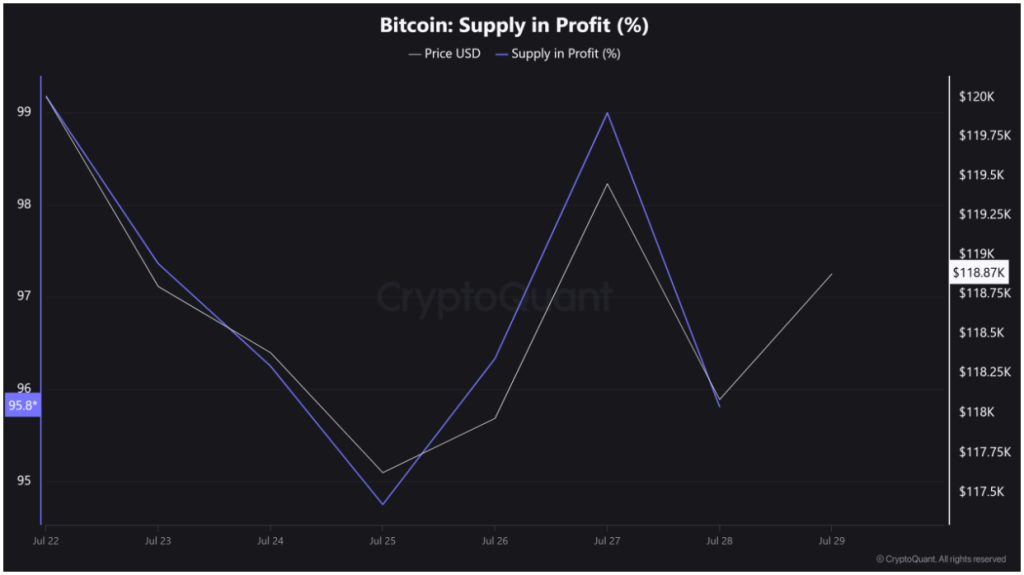Click the purple 95.8* value label
The width and height of the screenshot is (1024, 575).
pyautogui.click(x=23, y=405)
